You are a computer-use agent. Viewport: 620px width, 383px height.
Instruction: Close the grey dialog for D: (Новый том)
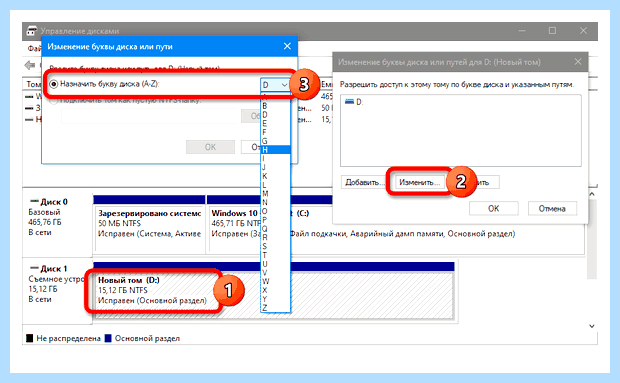coord(578,62)
